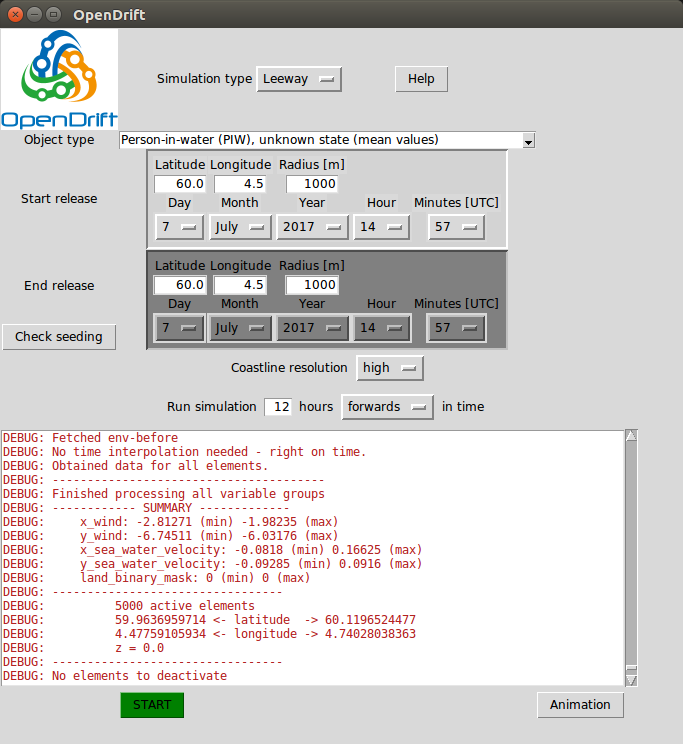Open Coastline resolution dropdown
Viewport: 683px width, 744px height.
coord(390,368)
